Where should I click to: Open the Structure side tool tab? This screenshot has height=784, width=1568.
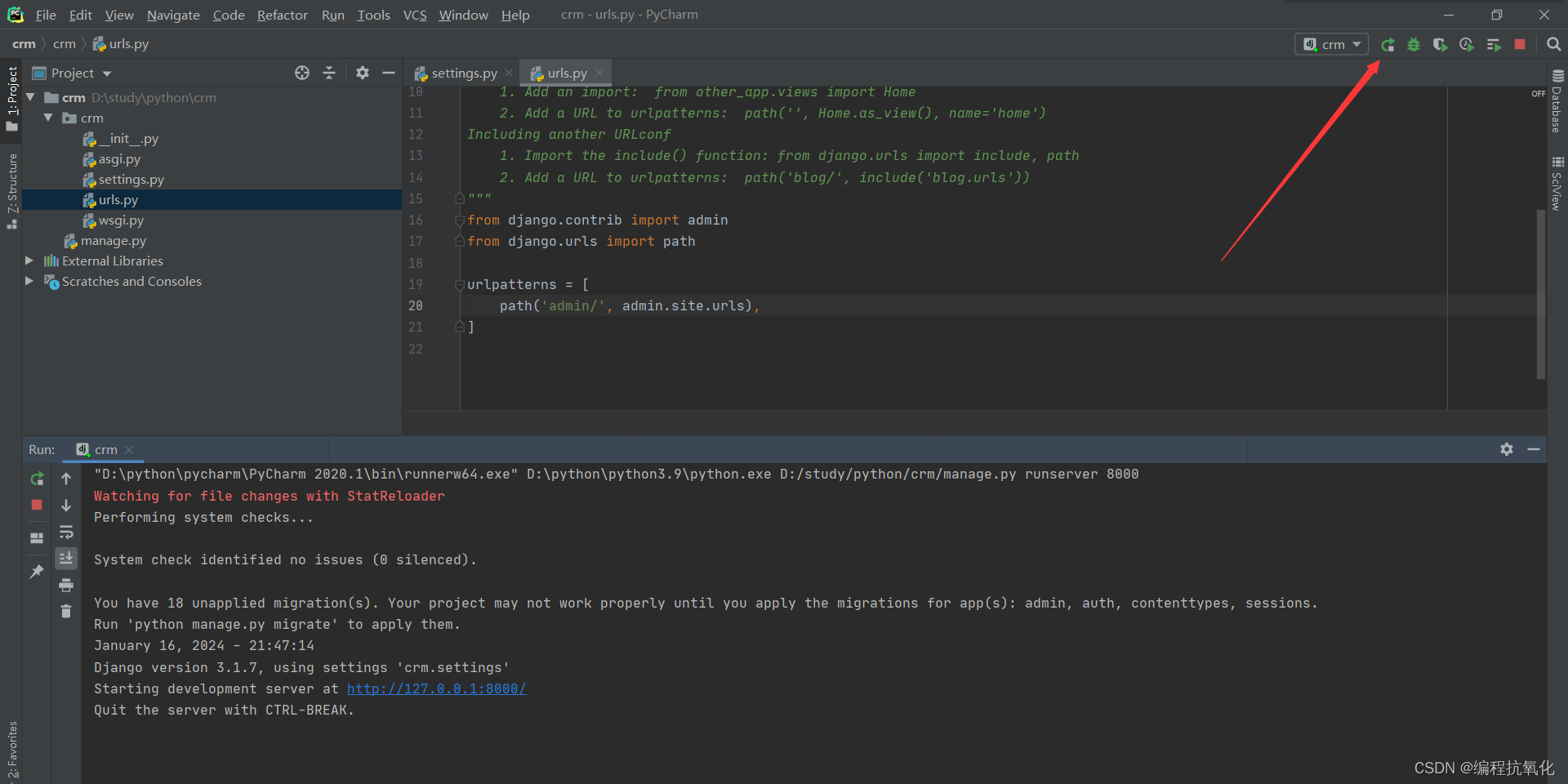11,189
